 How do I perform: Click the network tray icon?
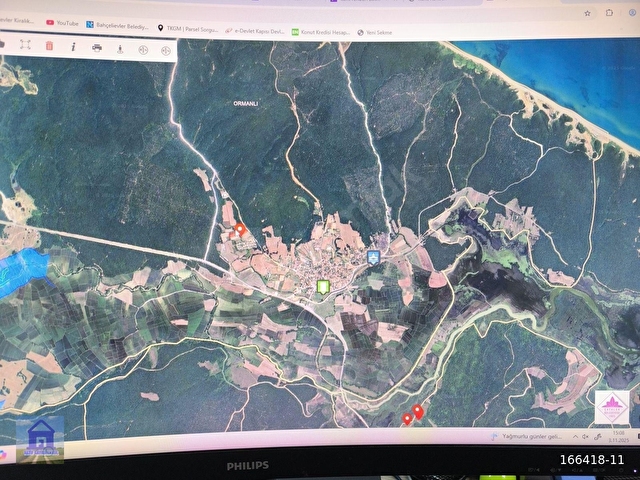(x=598, y=437)
